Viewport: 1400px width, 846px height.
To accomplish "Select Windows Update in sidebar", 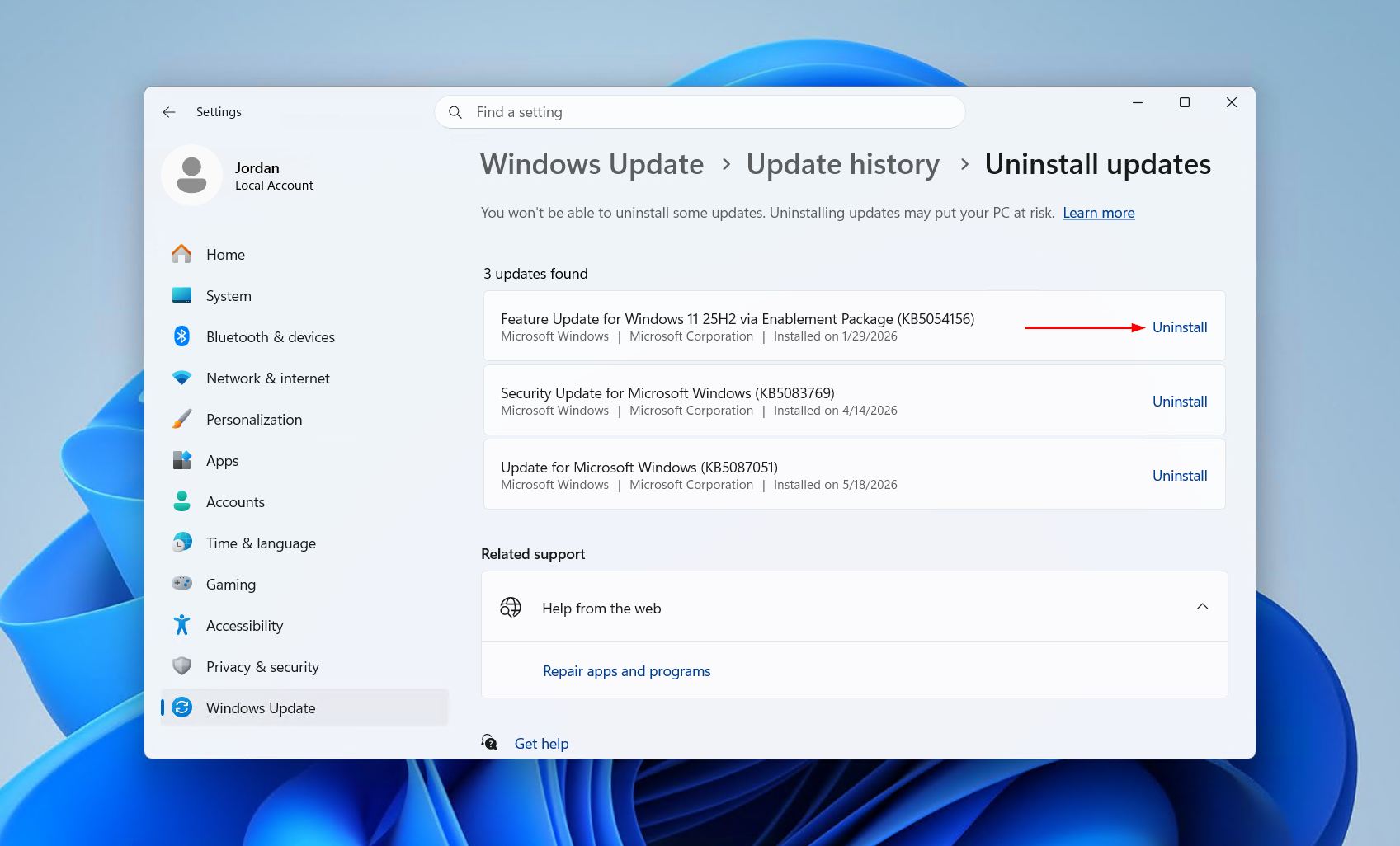I will click(x=304, y=707).
